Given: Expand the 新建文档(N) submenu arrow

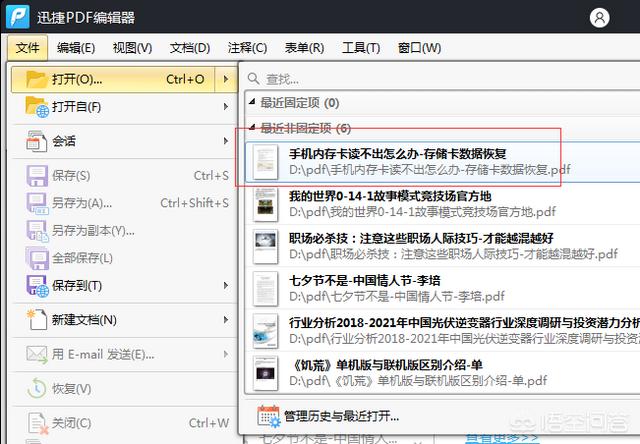Looking at the screenshot, I should click(x=226, y=320).
